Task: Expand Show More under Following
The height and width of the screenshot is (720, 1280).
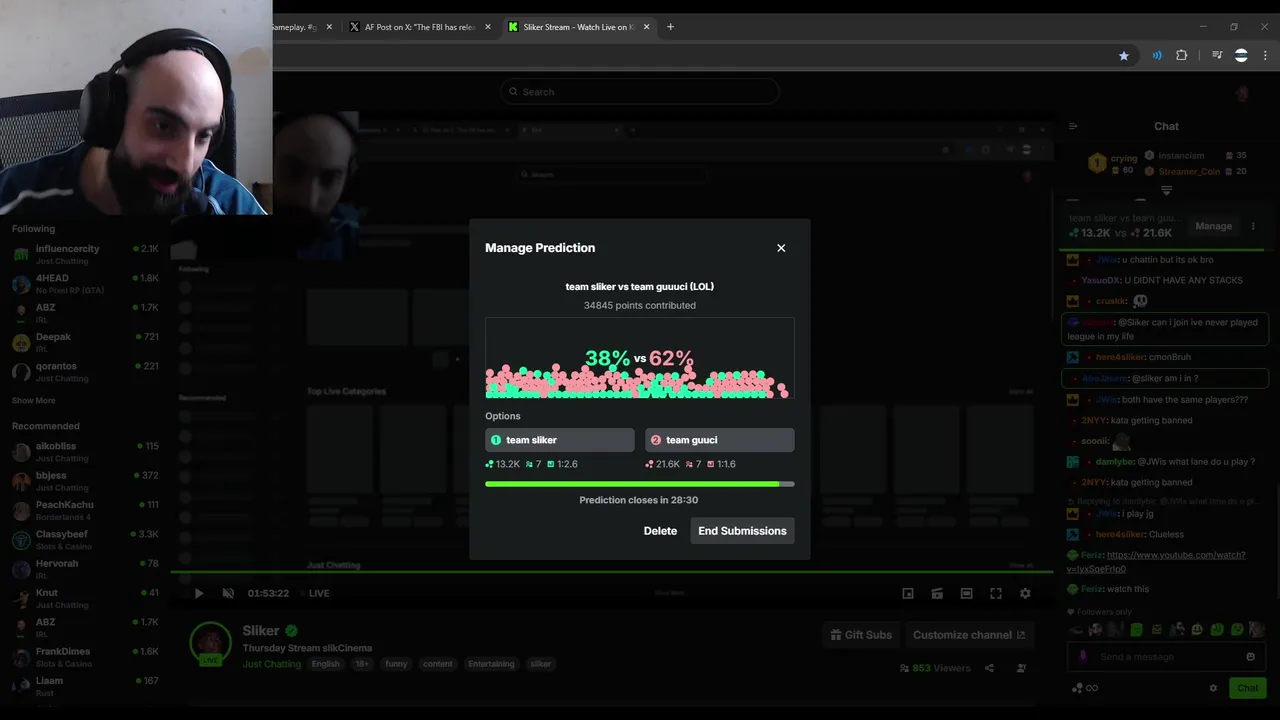Action: pos(34,400)
